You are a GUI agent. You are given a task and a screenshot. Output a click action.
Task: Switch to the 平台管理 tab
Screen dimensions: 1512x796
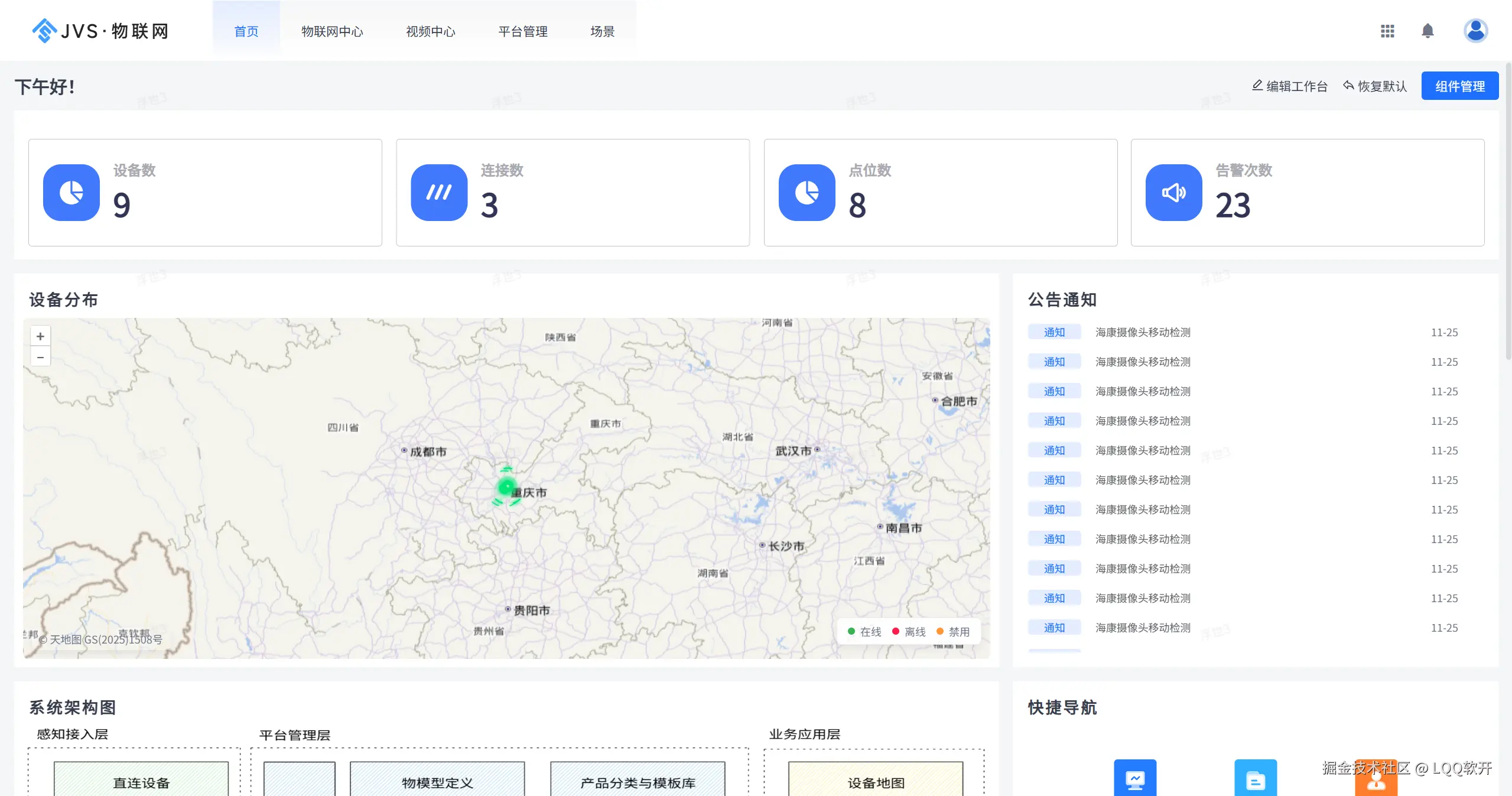tap(522, 31)
